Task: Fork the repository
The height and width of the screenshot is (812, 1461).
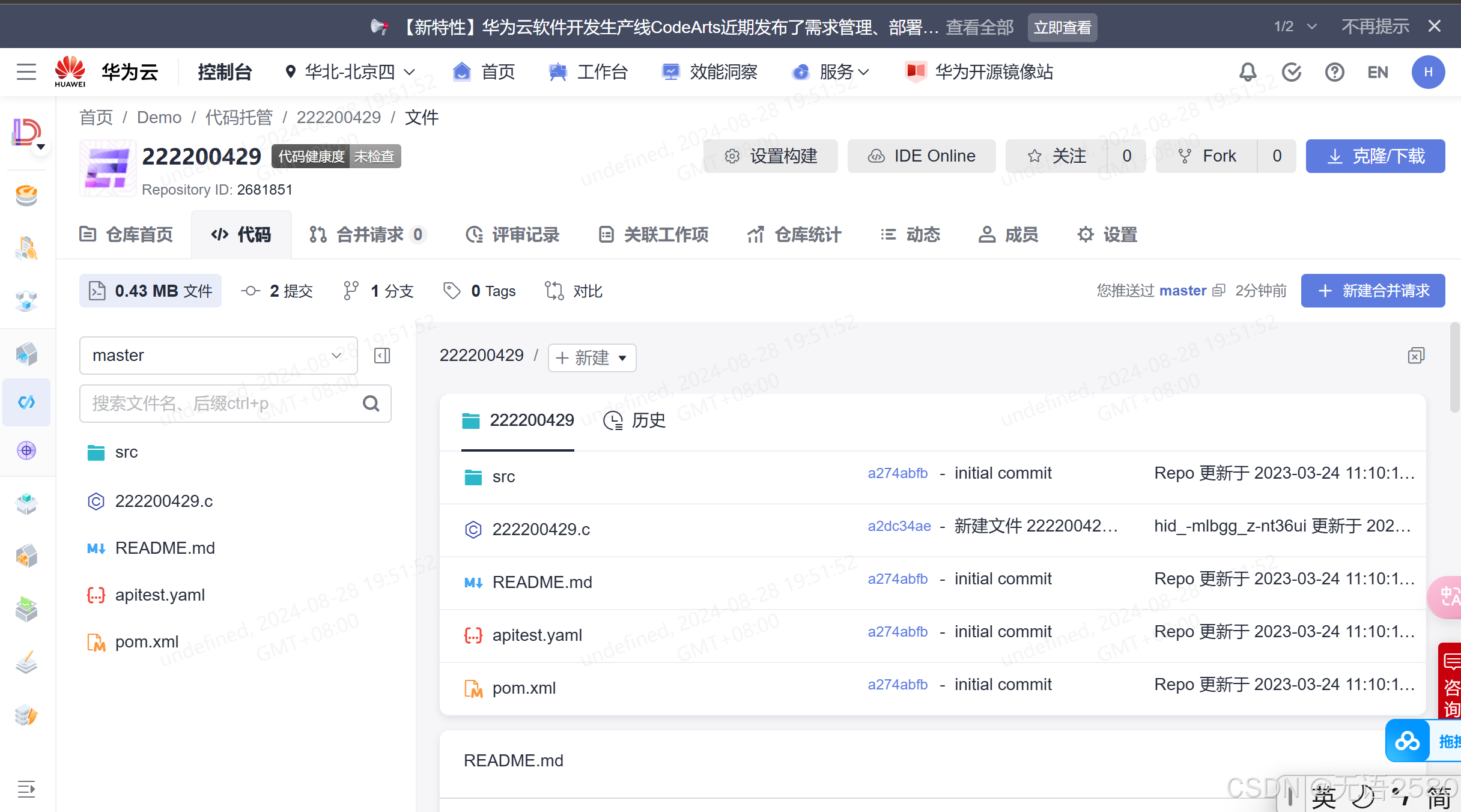Action: pyautogui.click(x=1206, y=156)
